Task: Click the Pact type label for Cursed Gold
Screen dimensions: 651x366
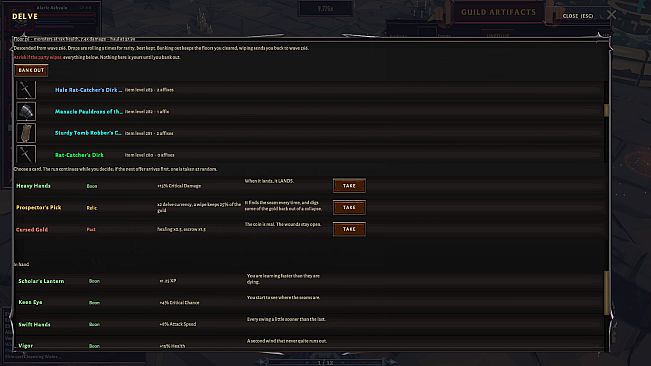Action: pos(91,229)
